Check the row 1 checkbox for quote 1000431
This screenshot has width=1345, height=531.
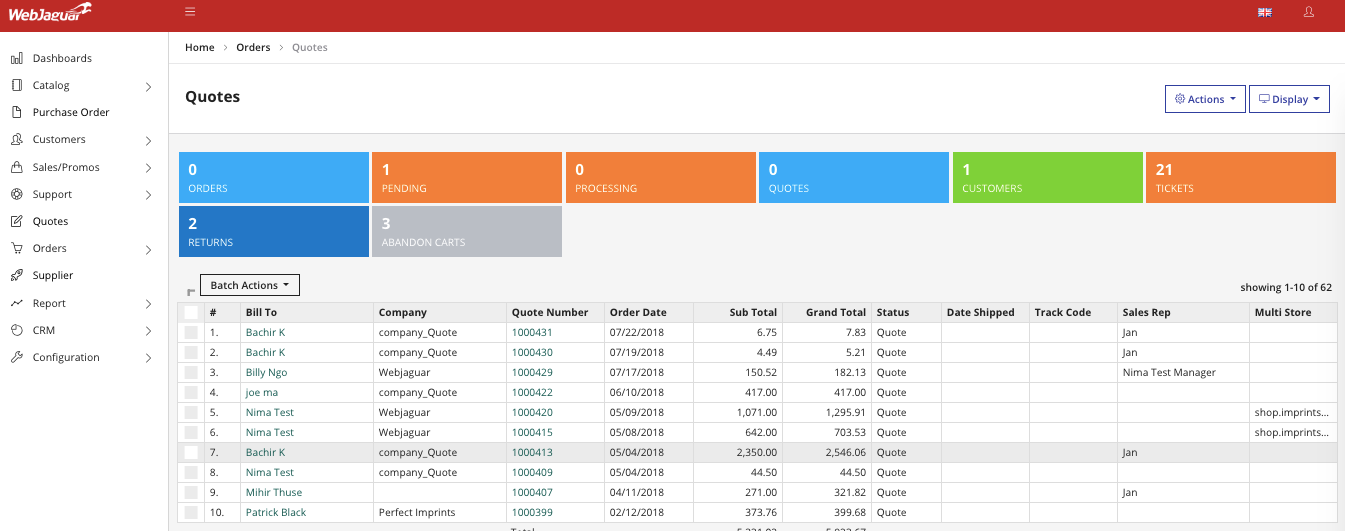click(x=191, y=332)
